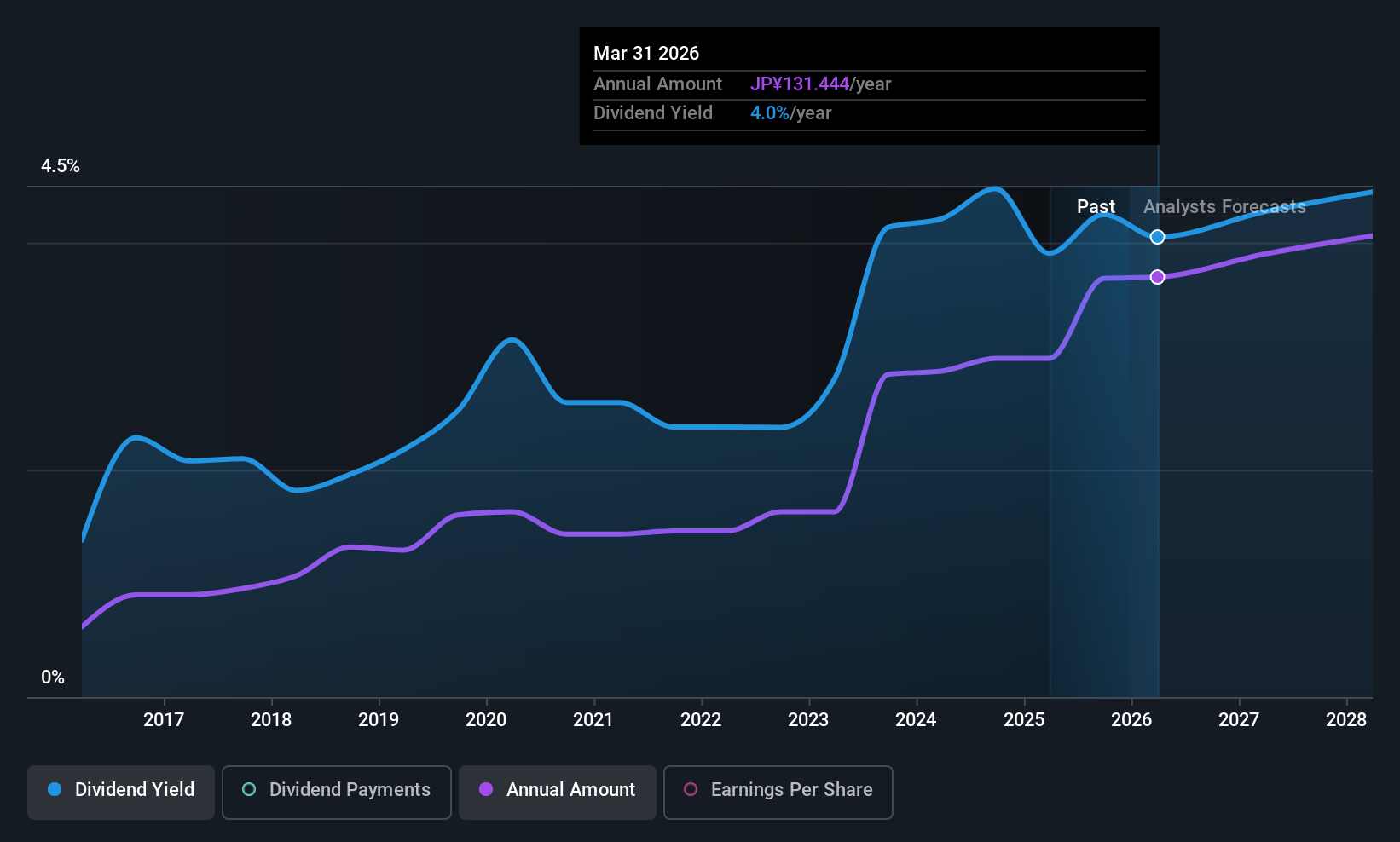The height and width of the screenshot is (842, 1400).
Task: Click the Dividend Yield tooltip row label
Action: (653, 113)
